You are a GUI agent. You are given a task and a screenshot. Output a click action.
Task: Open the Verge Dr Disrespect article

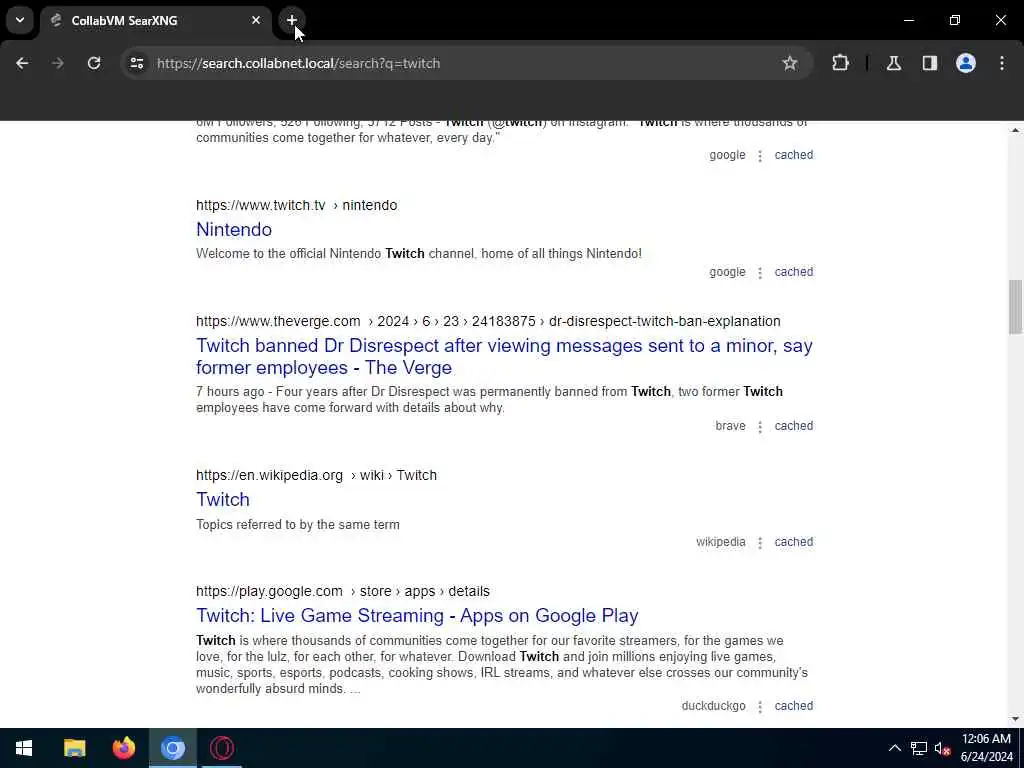(504, 357)
